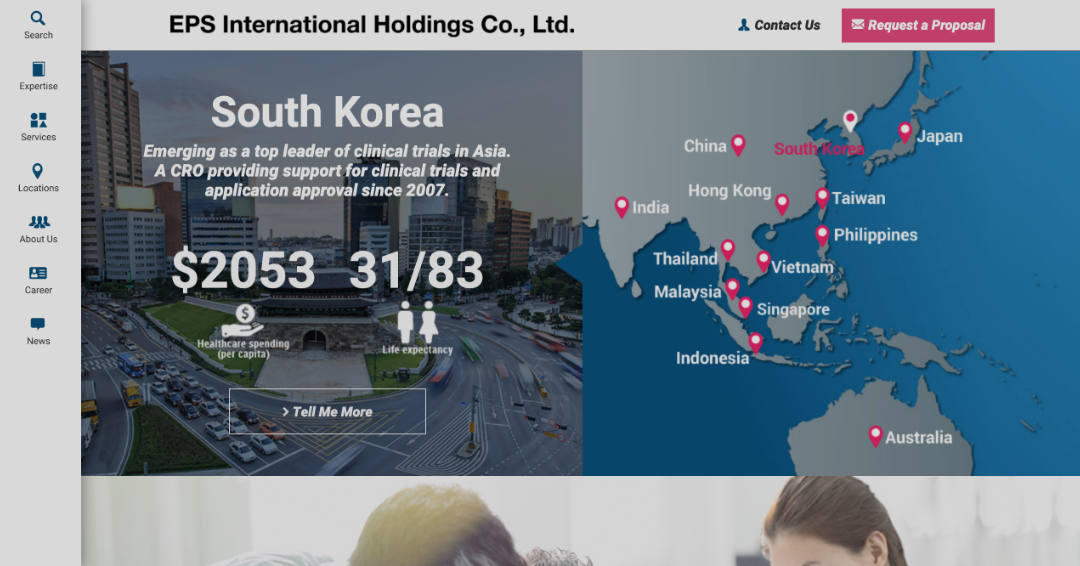Click the Indonesia label on map
The width and height of the screenshot is (1080, 566).
712,358
